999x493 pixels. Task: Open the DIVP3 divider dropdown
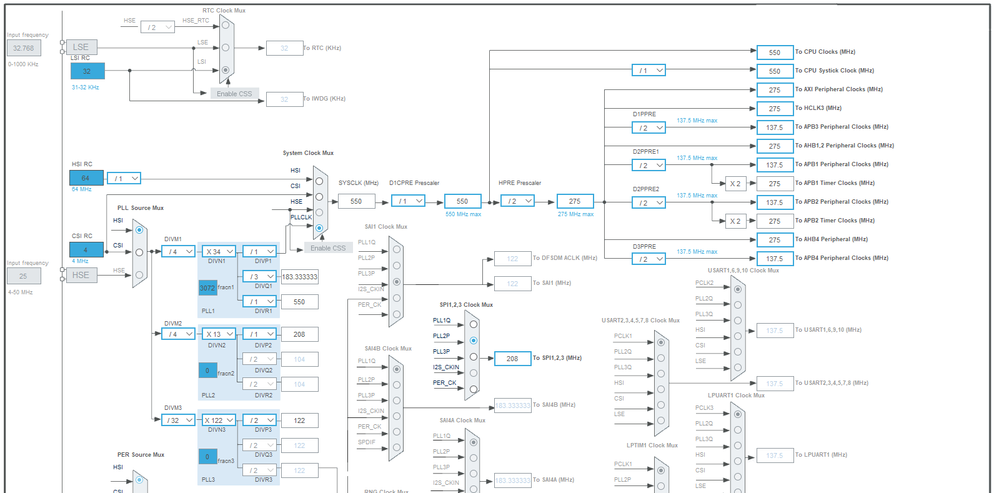click(x=260, y=420)
